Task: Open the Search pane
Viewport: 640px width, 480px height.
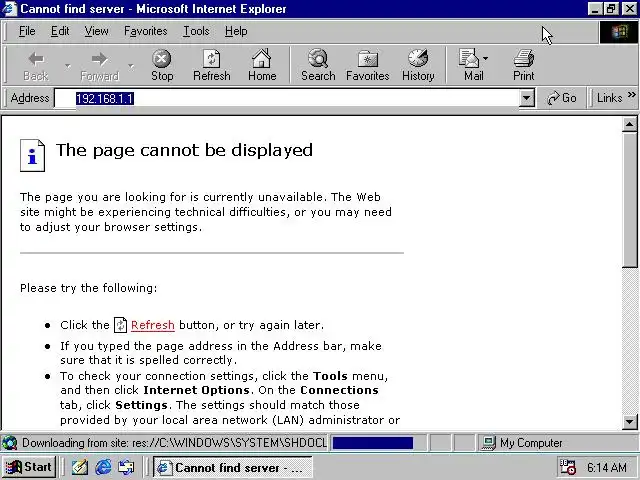Action: pos(318,65)
